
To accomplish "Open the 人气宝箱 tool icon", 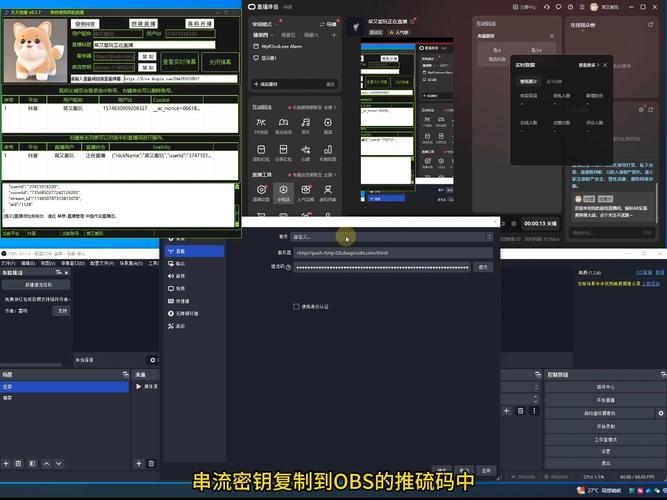I will (305, 190).
